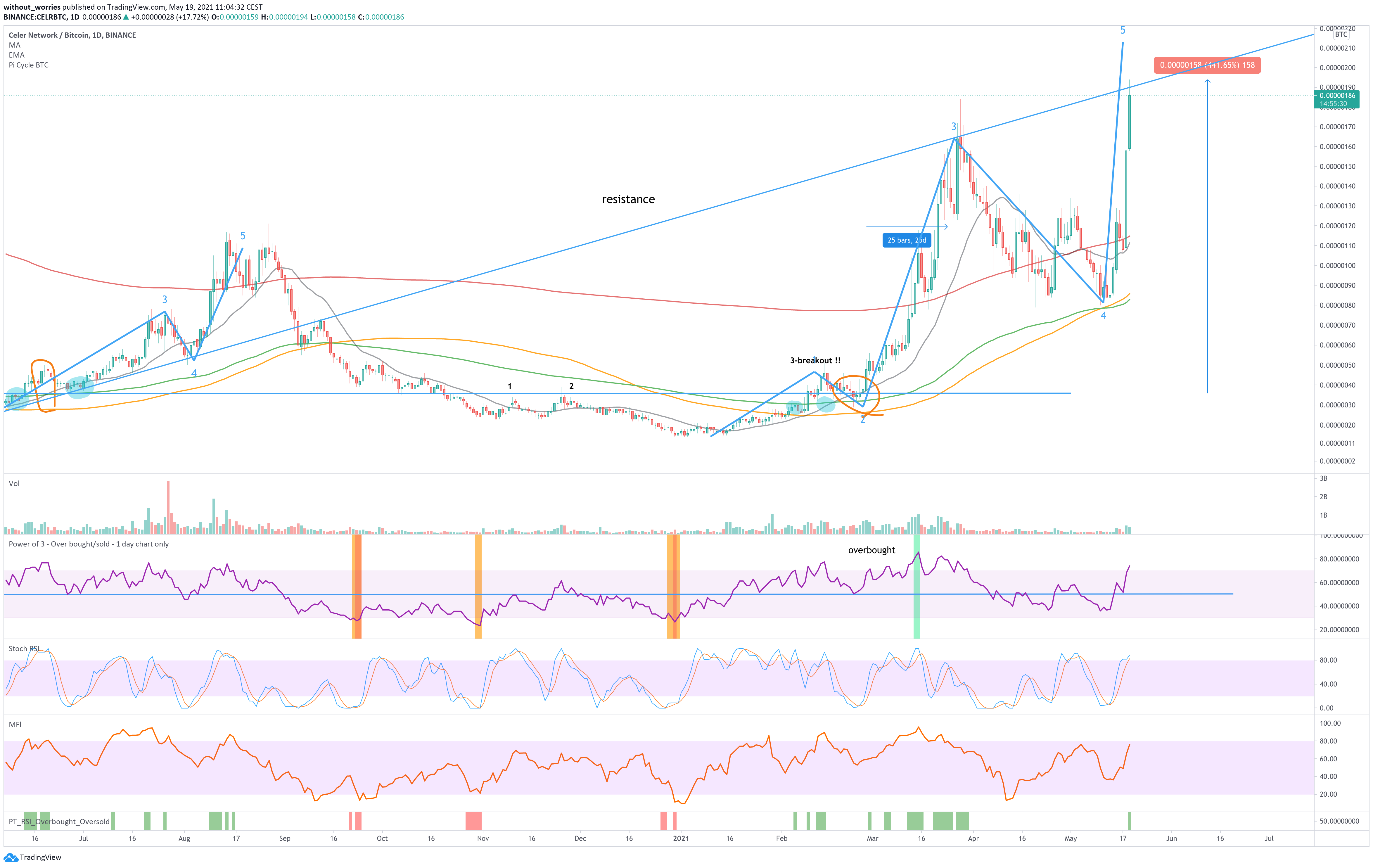The width and height of the screenshot is (1373, 868).
Task: Click the Nov label on the time axis
Action: point(483,838)
